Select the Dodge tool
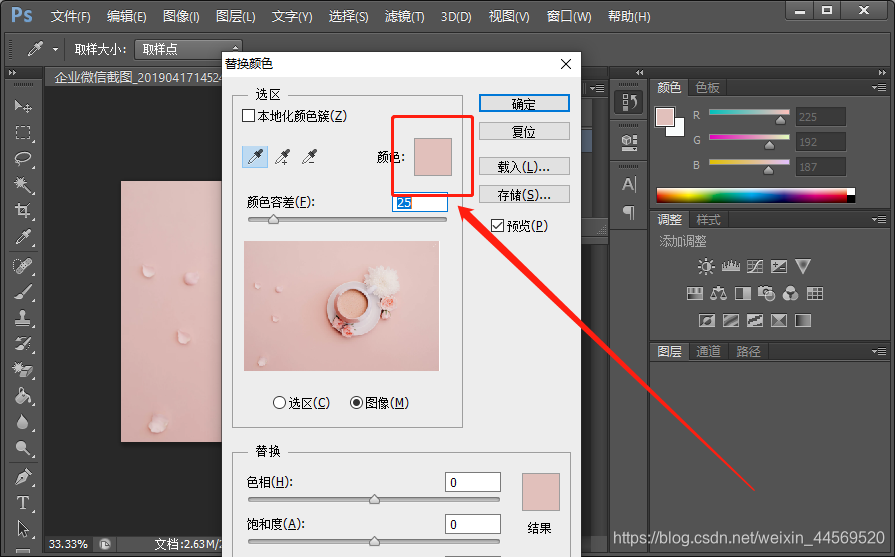Image resolution: width=895 pixels, height=557 pixels. 23,448
